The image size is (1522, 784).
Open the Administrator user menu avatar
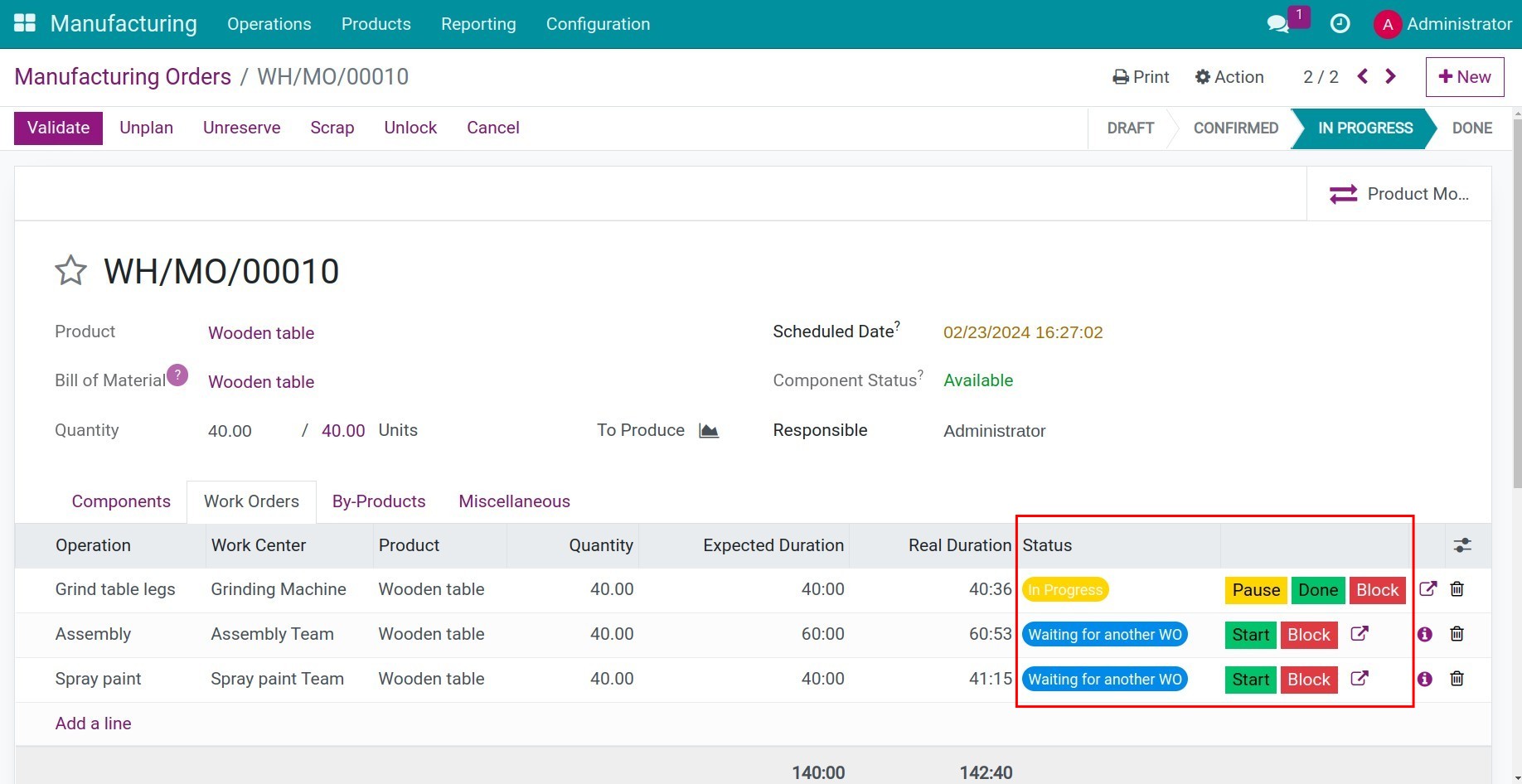click(x=1388, y=24)
